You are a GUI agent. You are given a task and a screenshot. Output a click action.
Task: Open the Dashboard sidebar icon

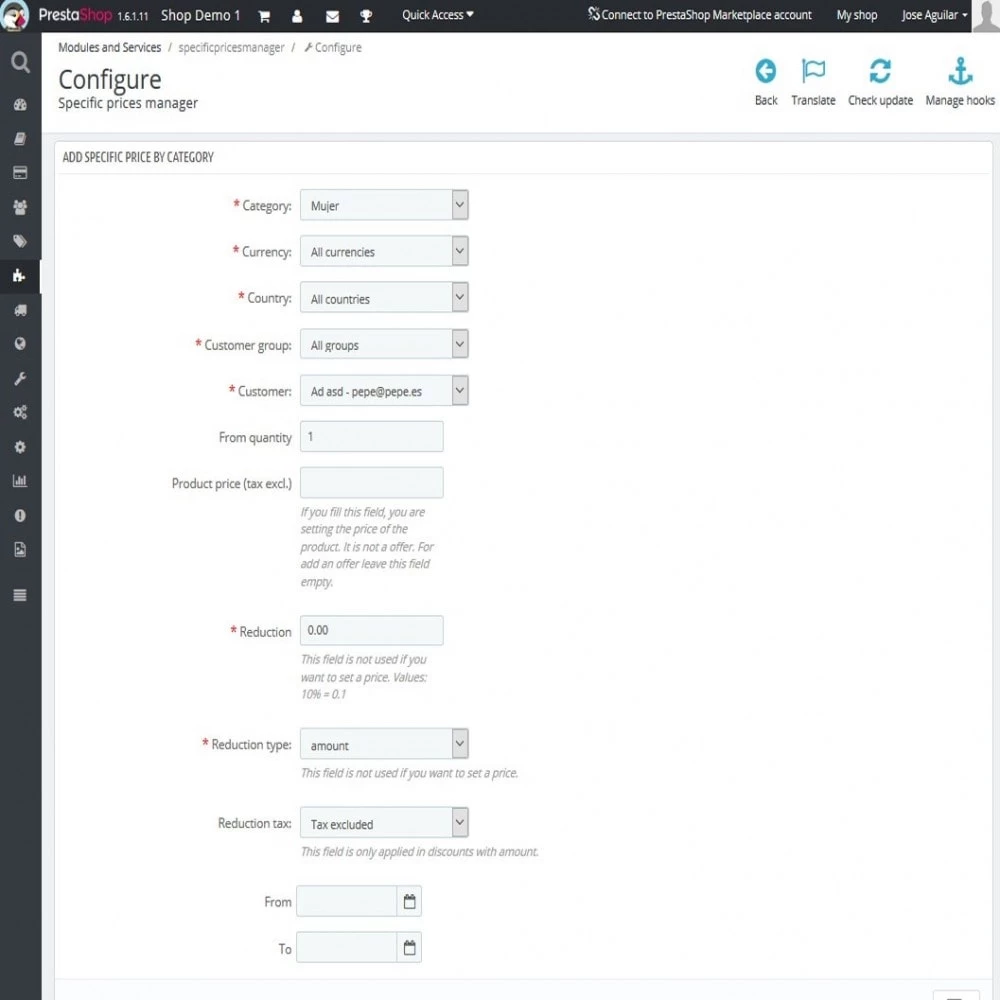[20, 105]
